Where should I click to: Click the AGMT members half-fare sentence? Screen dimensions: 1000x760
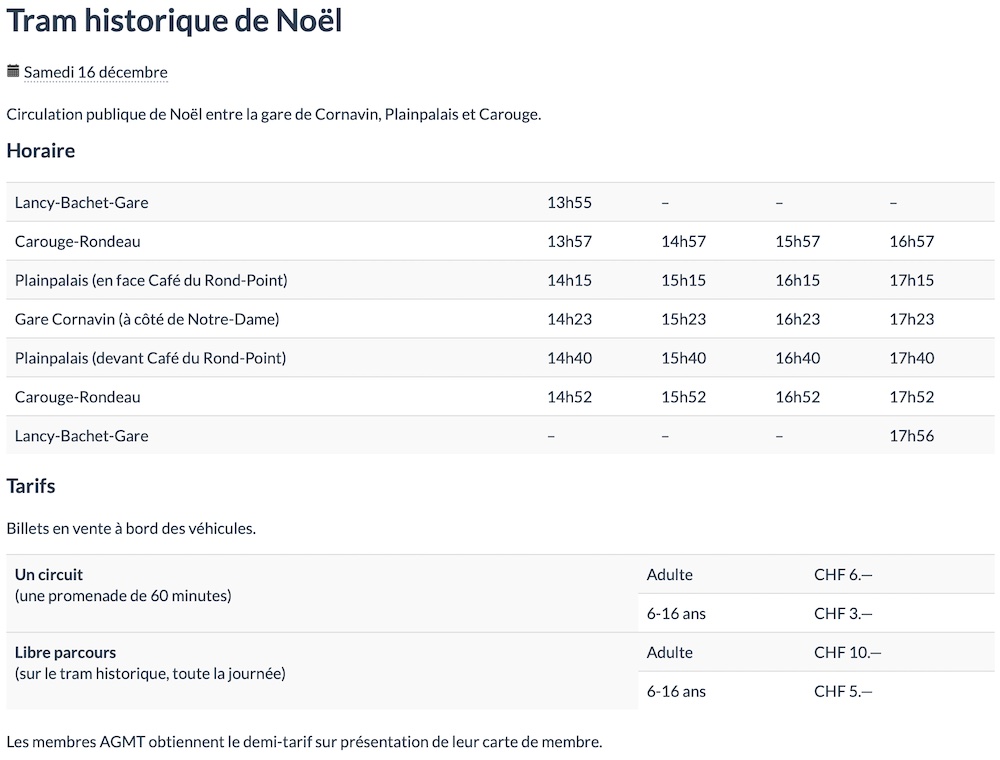pos(304,742)
